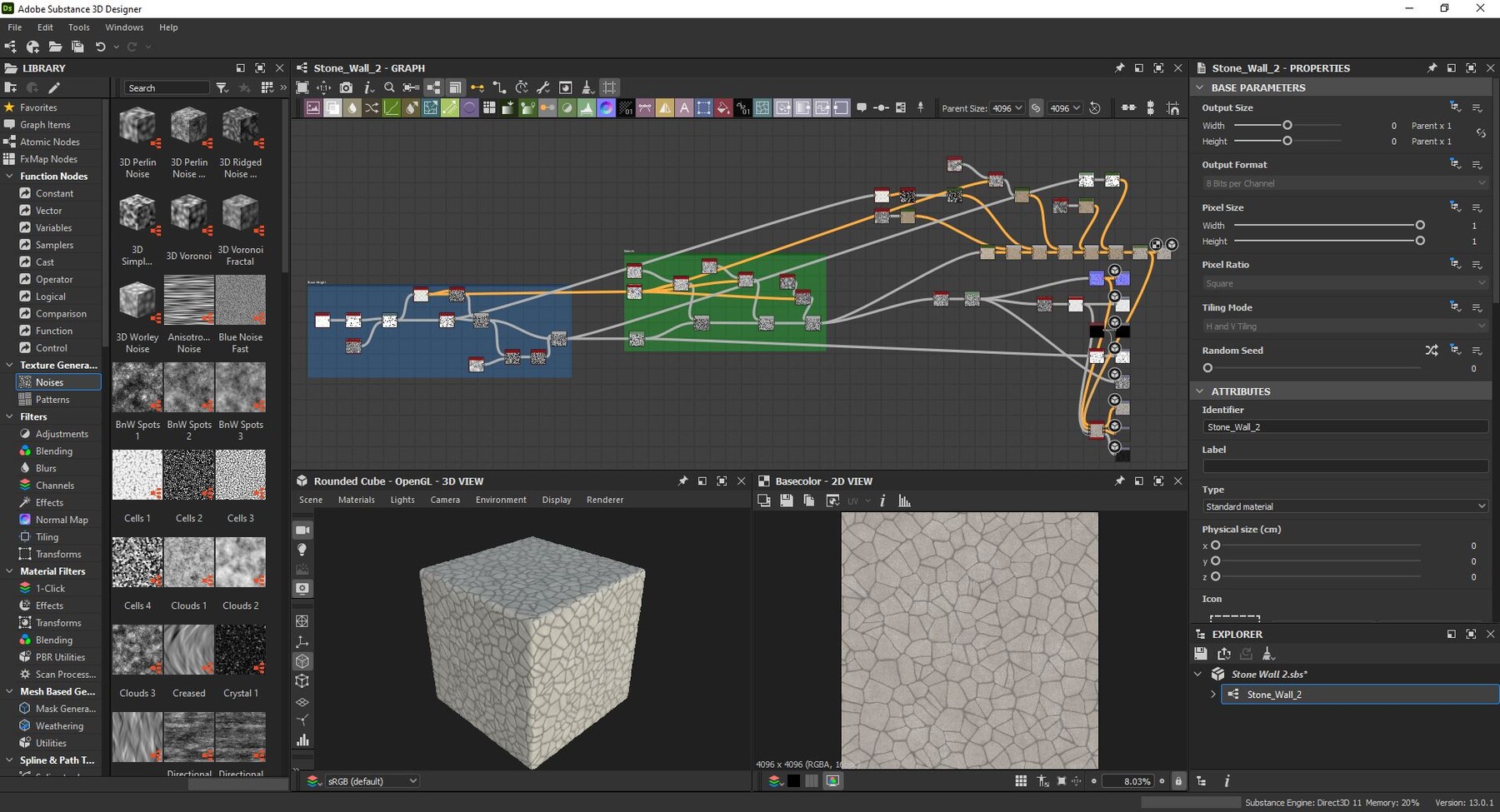1500x812 pixels.
Task: Expand the Stone_Wall_2 graph in Explorer
Action: 1212,695
